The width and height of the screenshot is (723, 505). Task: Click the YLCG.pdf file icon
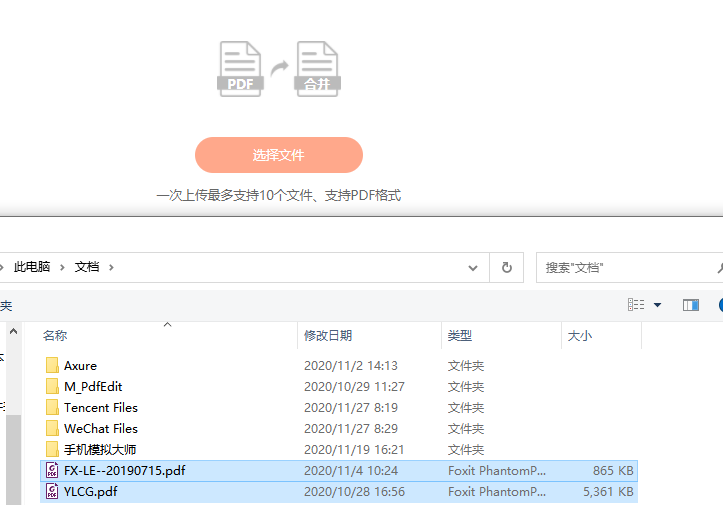pyautogui.click(x=52, y=491)
